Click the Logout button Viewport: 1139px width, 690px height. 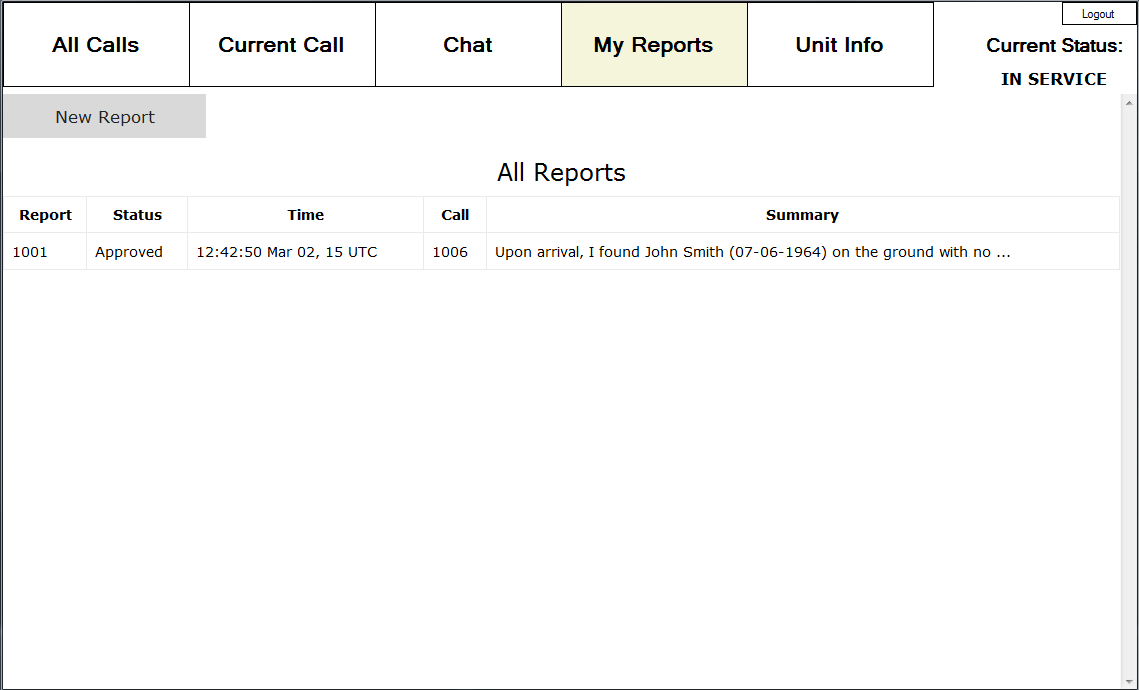click(1098, 14)
